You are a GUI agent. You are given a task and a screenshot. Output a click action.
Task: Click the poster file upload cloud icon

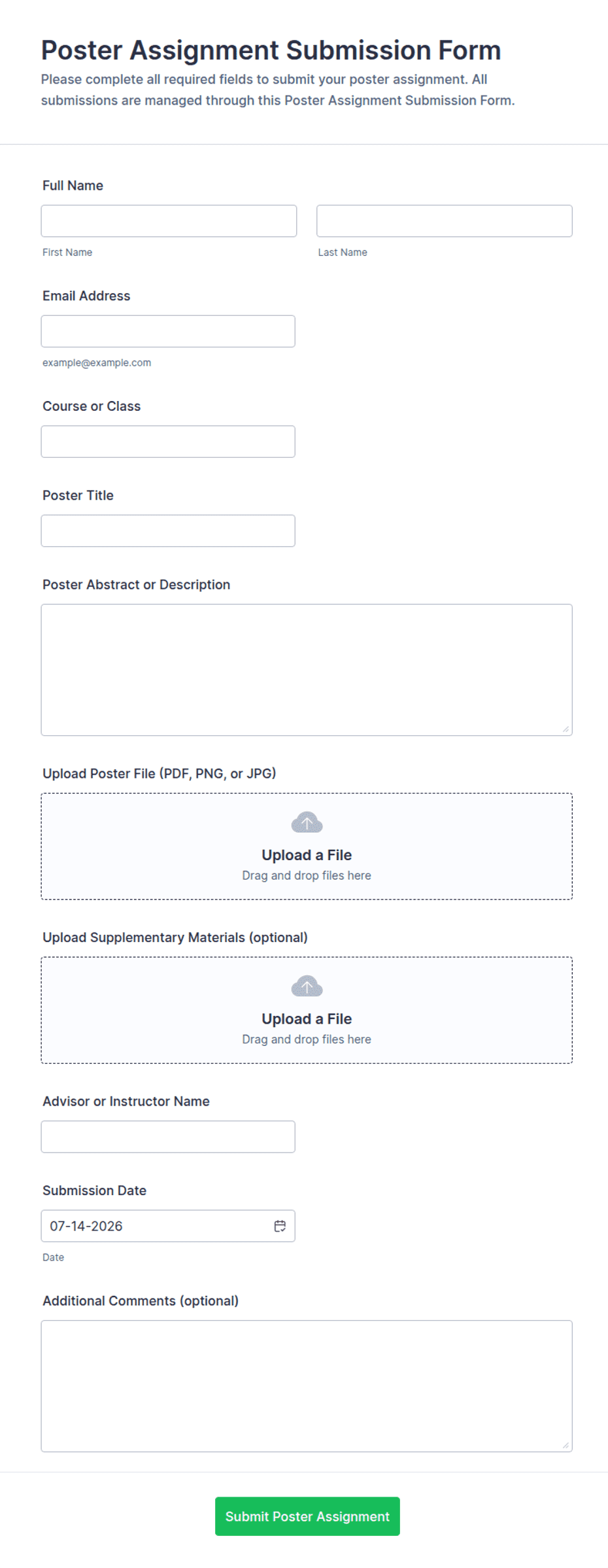[x=307, y=822]
